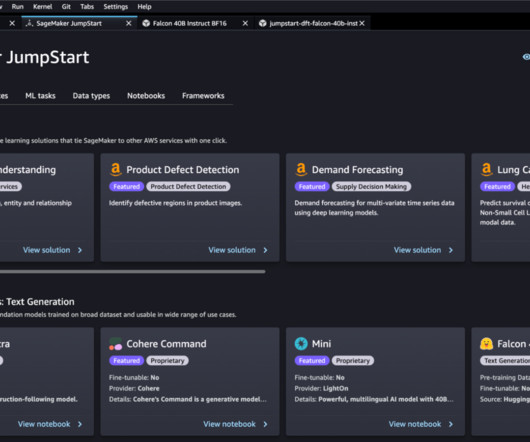
Task: Open the Run menu
Action: point(18,7)
